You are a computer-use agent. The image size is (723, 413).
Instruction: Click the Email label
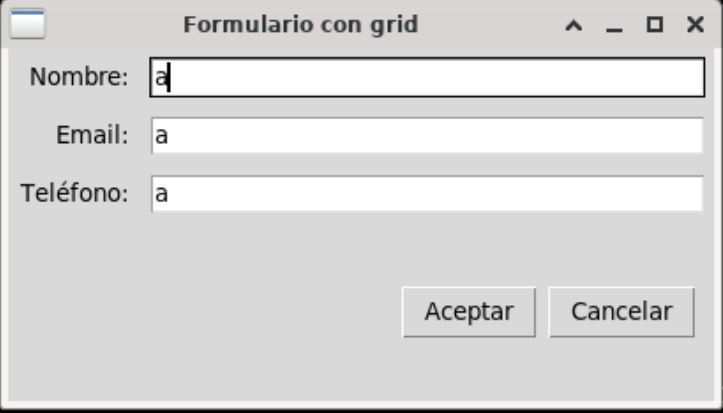click(x=92, y=136)
